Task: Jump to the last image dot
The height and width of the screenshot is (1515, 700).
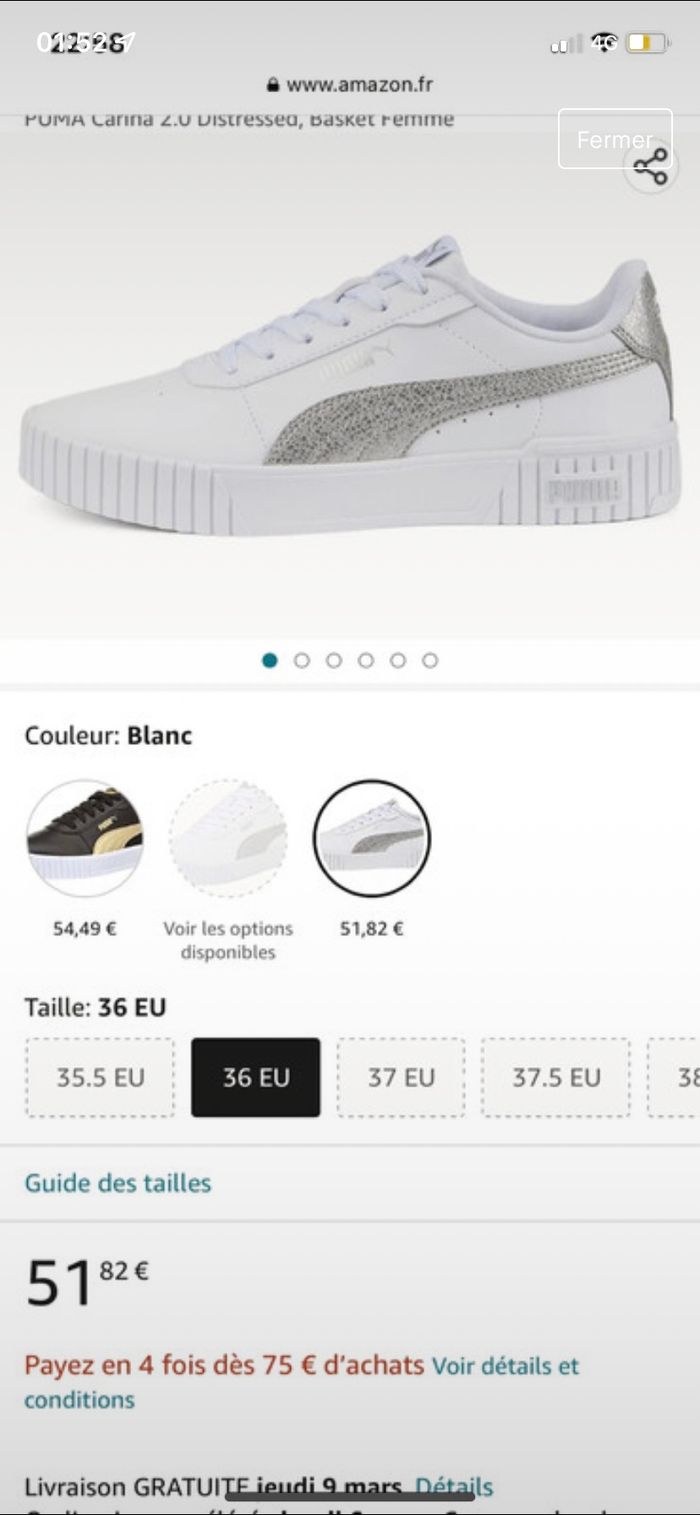Action: 430,660
